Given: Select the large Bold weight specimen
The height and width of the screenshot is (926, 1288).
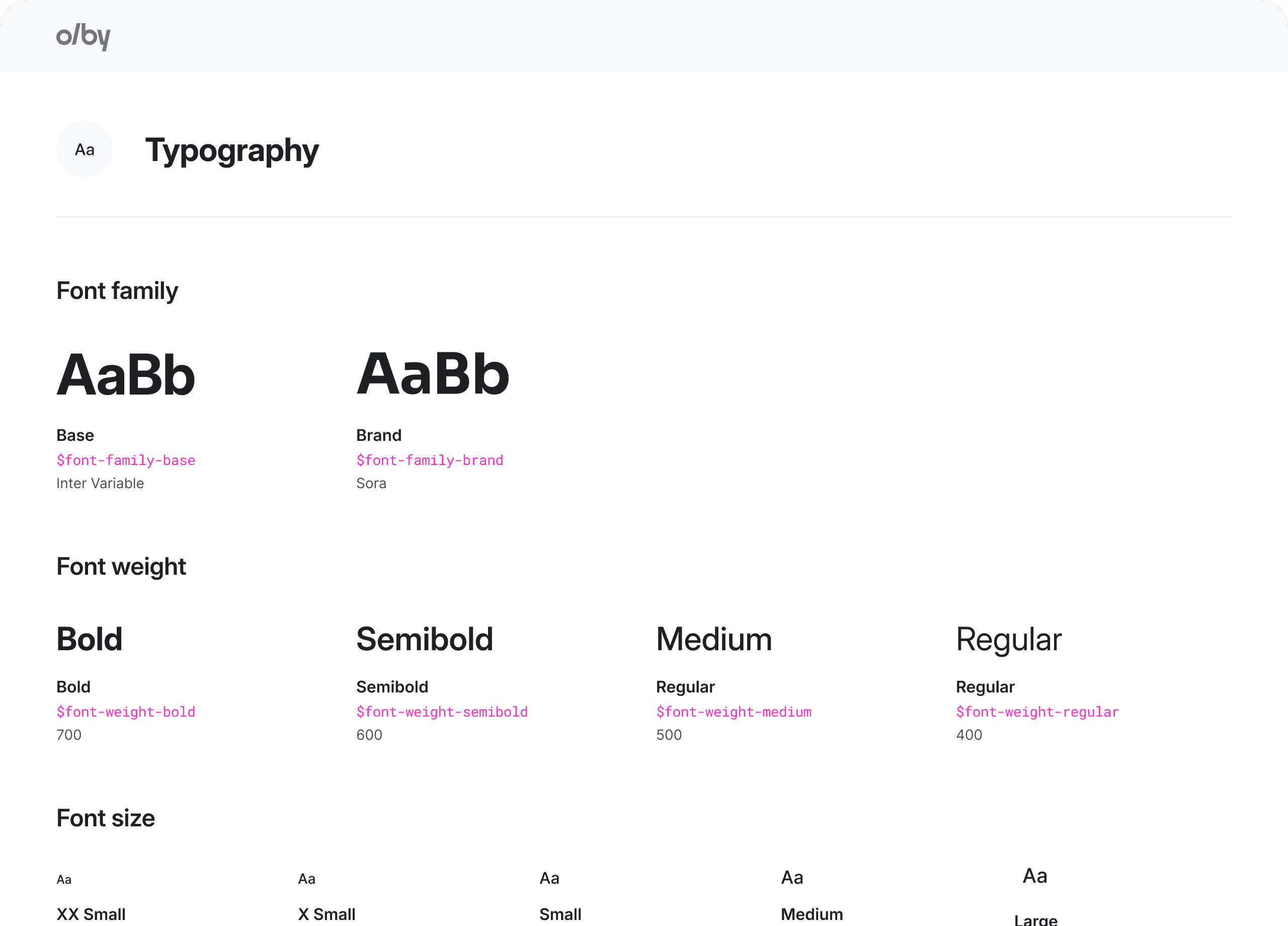Looking at the screenshot, I should tap(89, 639).
